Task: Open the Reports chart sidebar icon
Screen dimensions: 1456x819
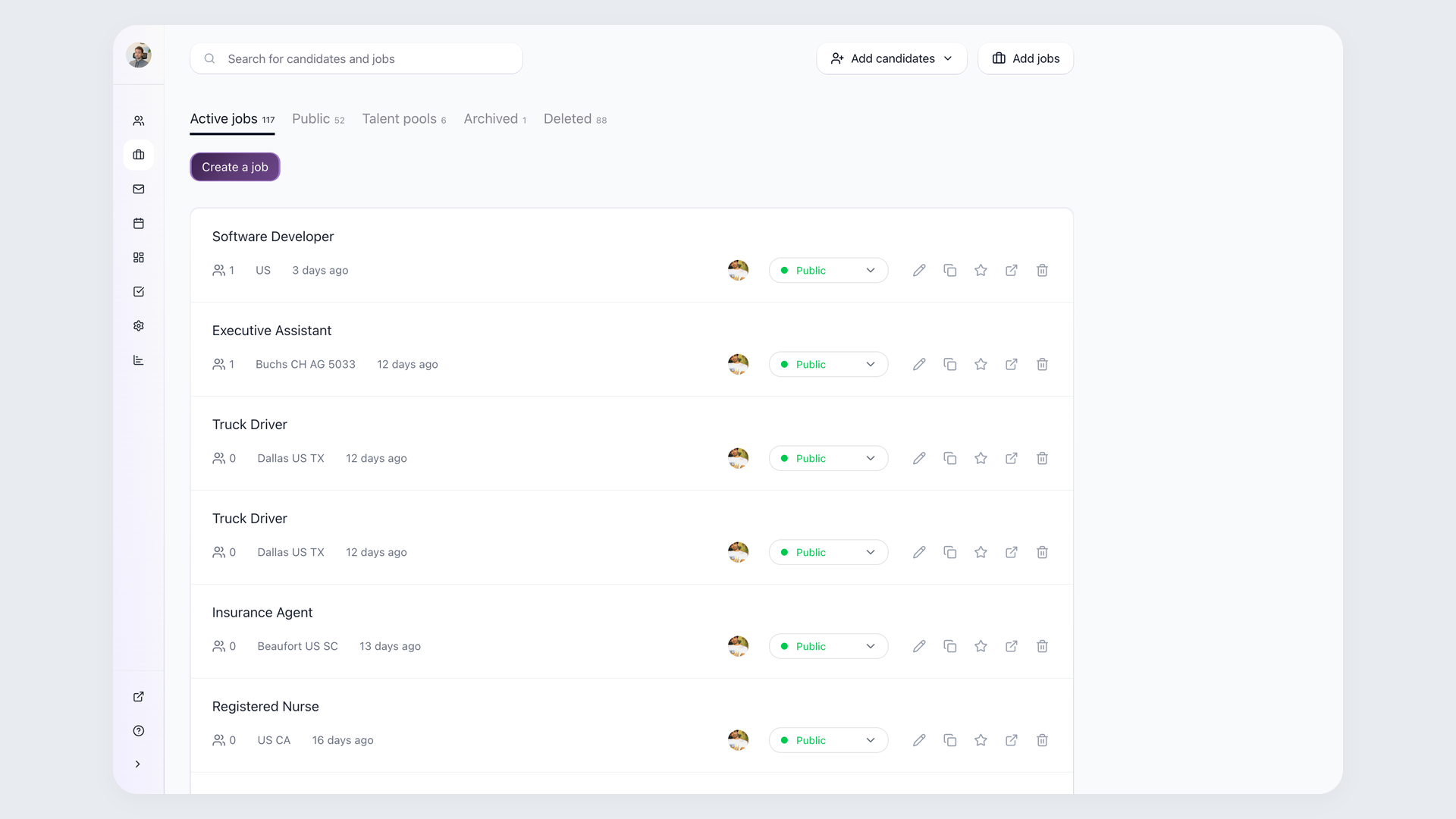Action: 138,359
